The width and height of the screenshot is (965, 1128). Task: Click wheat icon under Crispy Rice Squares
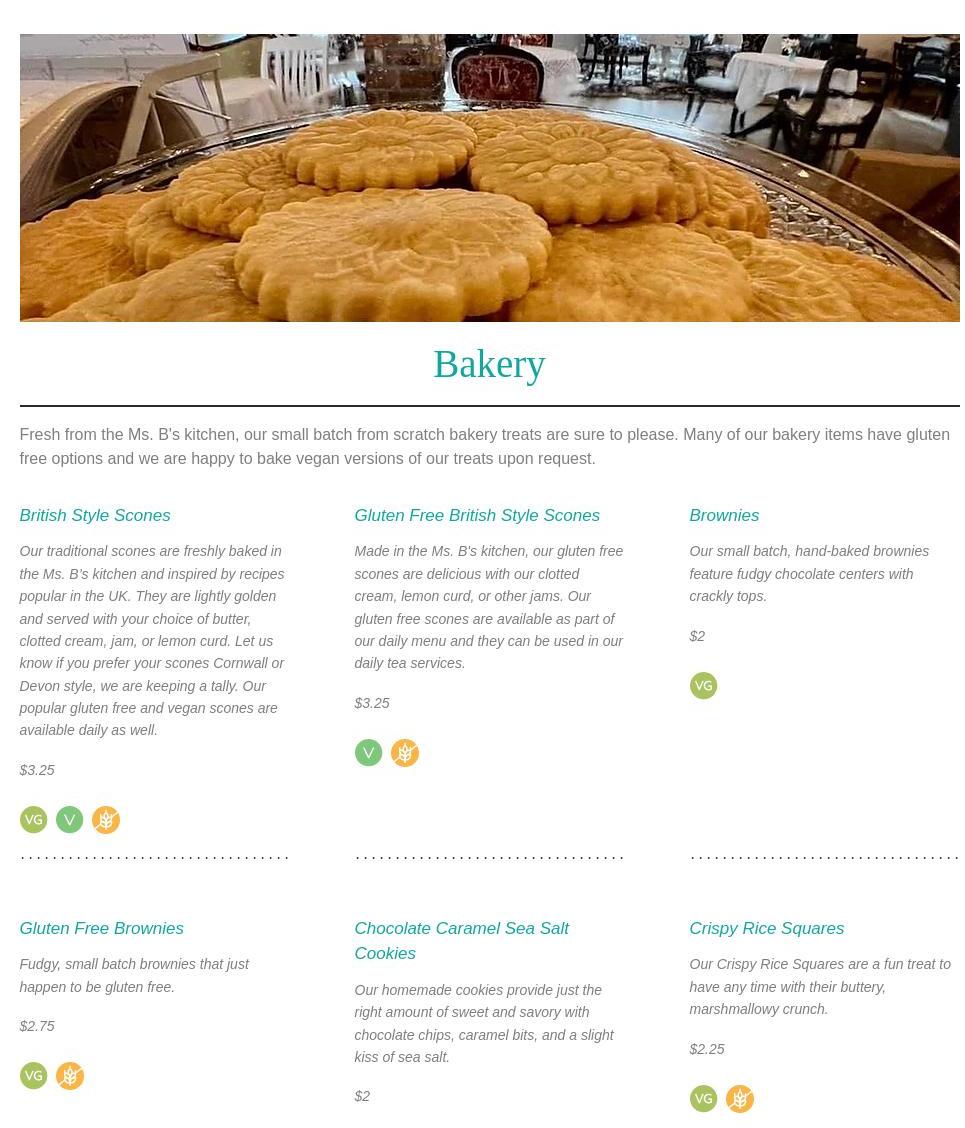pos(740,1099)
